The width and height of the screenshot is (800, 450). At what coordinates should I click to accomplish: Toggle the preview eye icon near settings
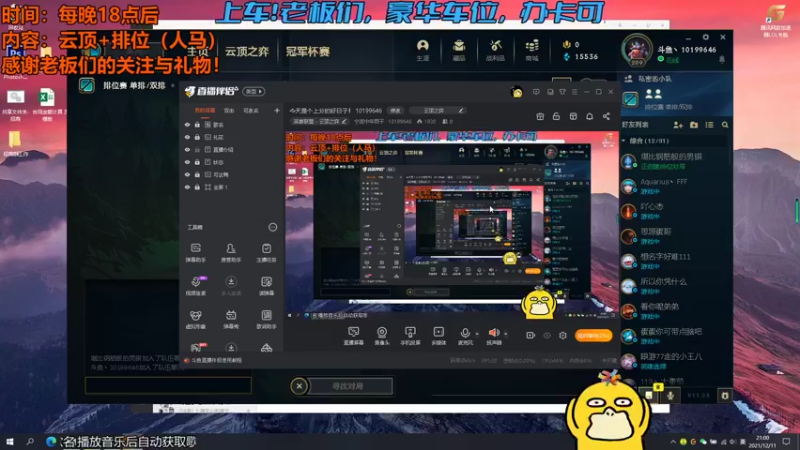click(547, 335)
